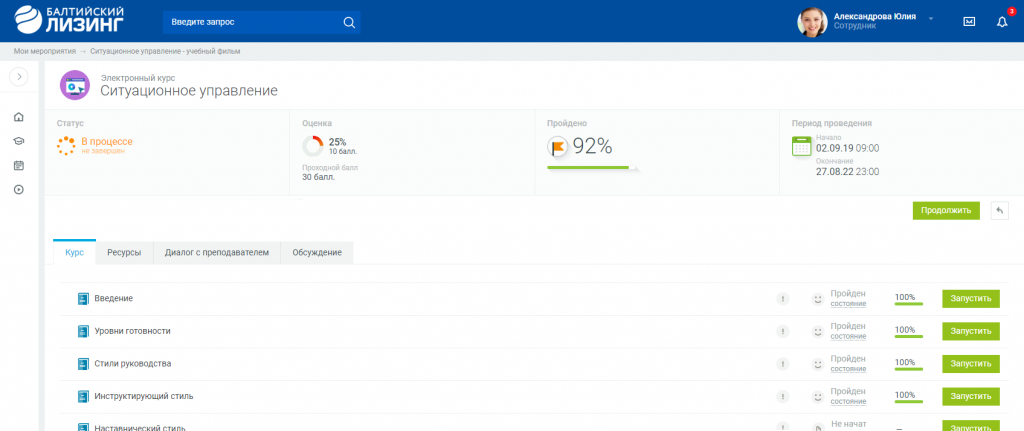
Task: Launch the Введение module with Запустить
Action: (970, 298)
